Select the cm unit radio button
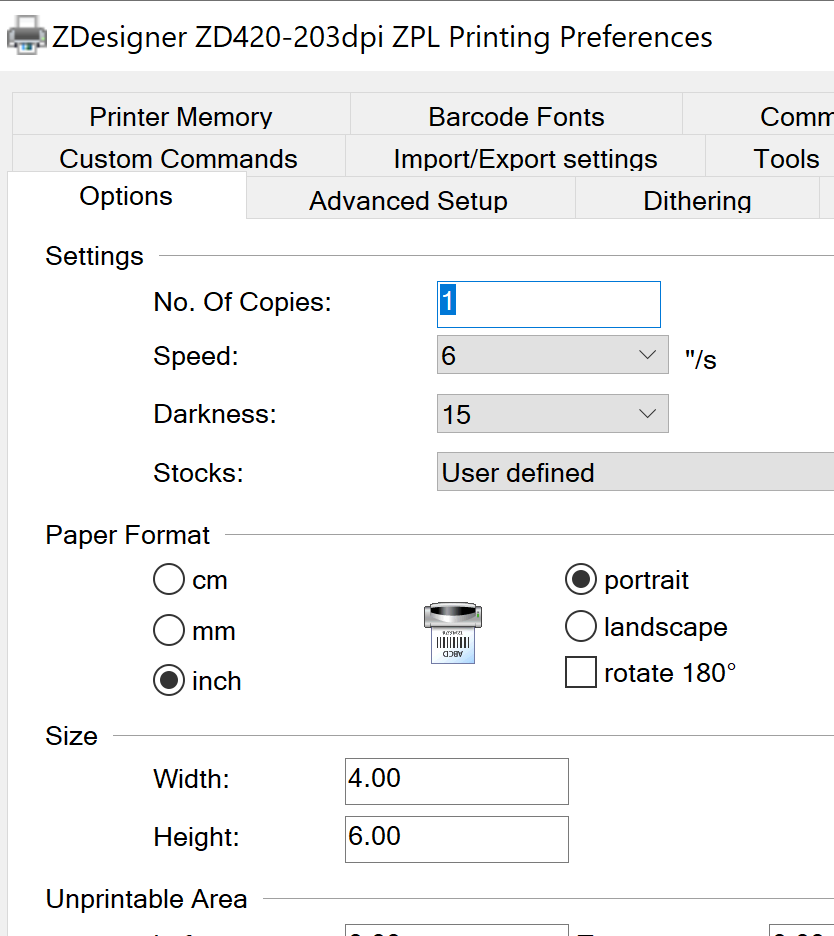 (x=169, y=580)
